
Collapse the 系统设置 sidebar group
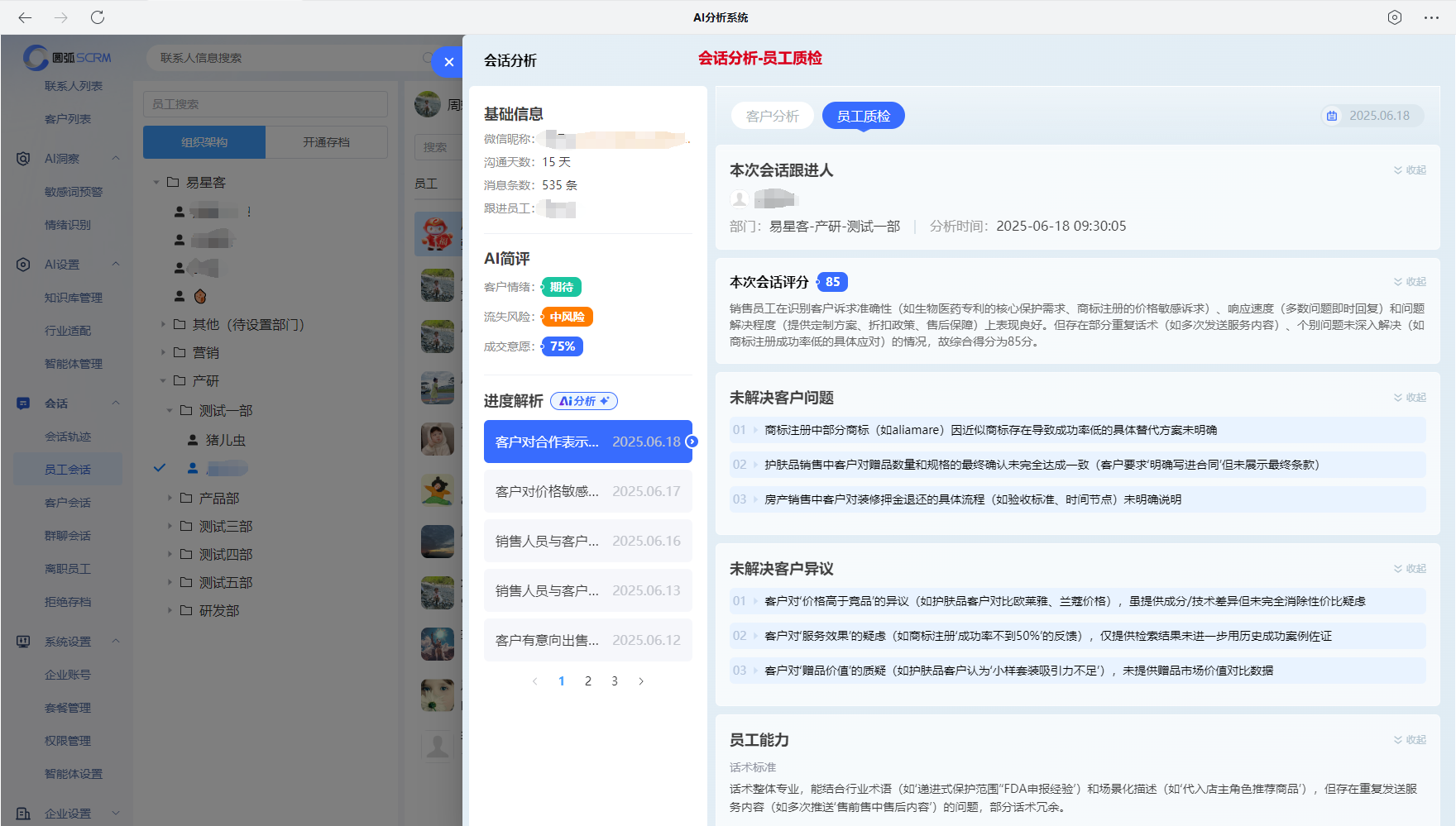116,642
